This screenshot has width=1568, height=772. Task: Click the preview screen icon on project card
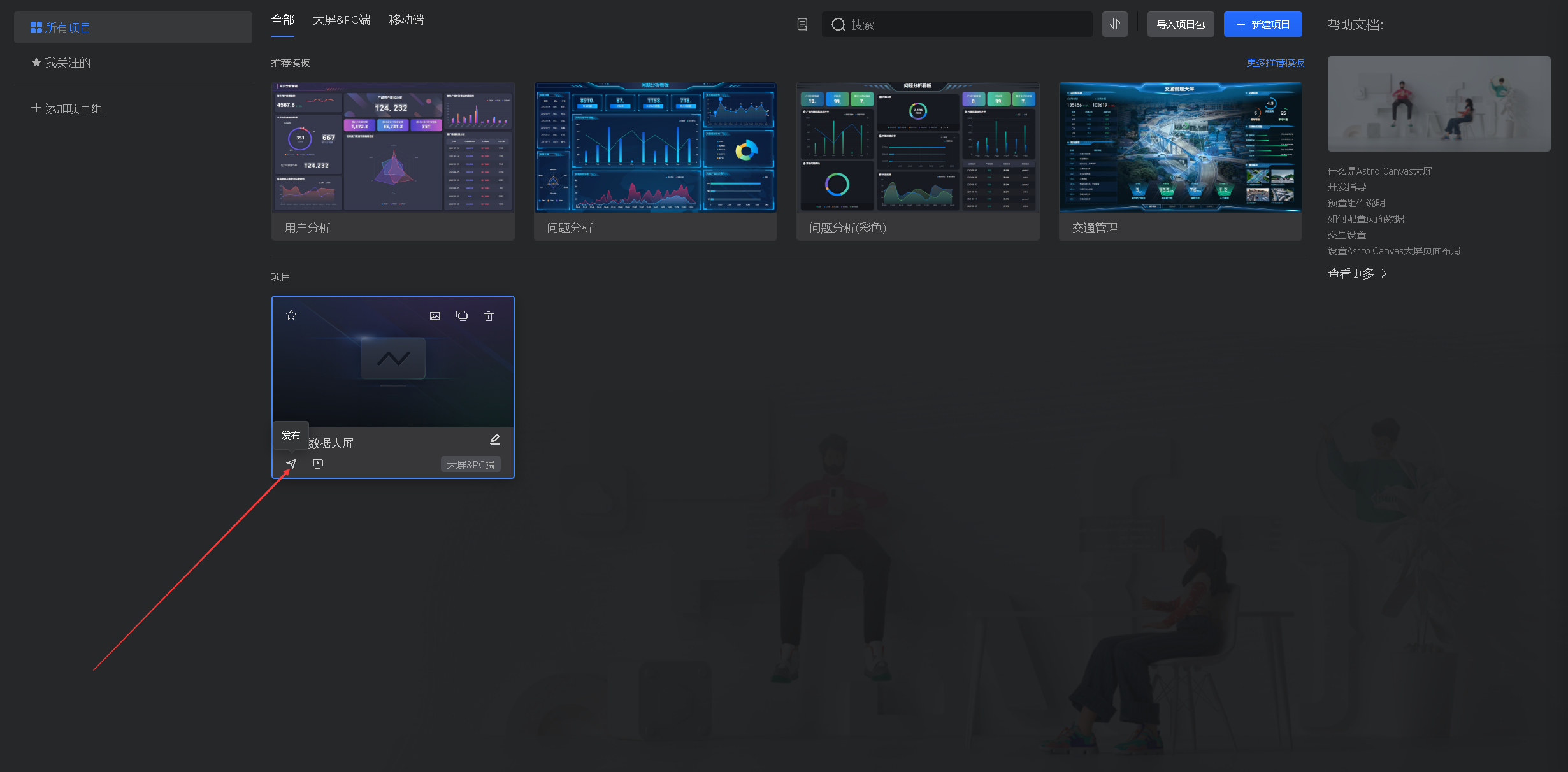[x=318, y=464]
